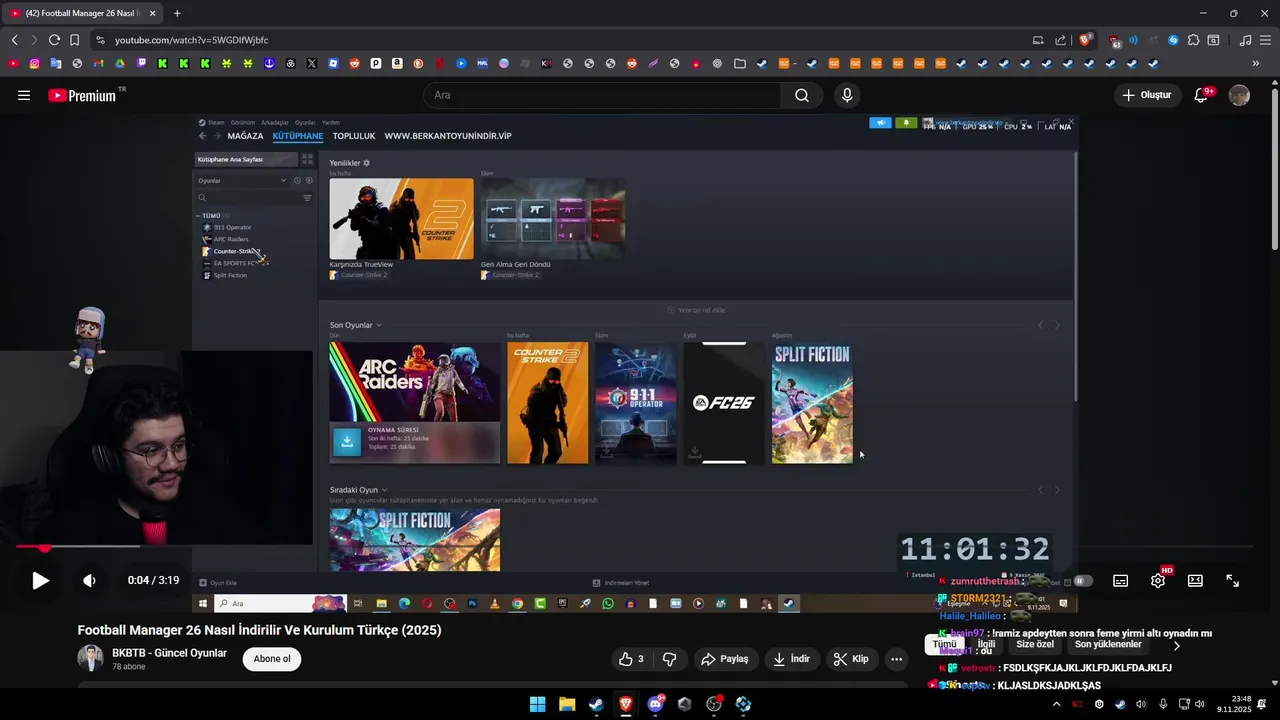Toggle subtitles with the captions button

pyautogui.click(x=1121, y=580)
